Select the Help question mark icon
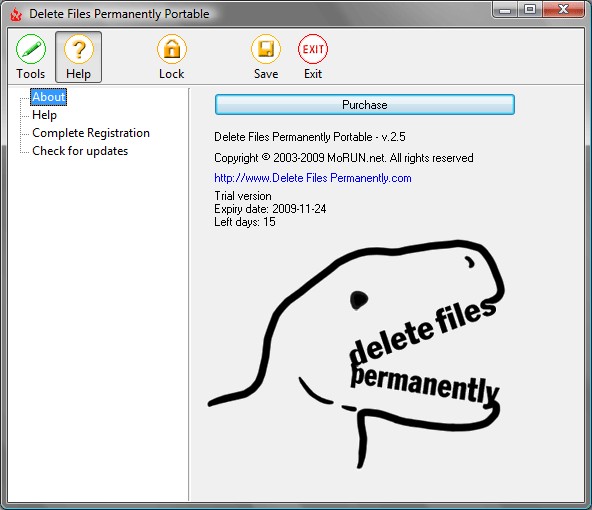592x510 pixels. [79, 49]
